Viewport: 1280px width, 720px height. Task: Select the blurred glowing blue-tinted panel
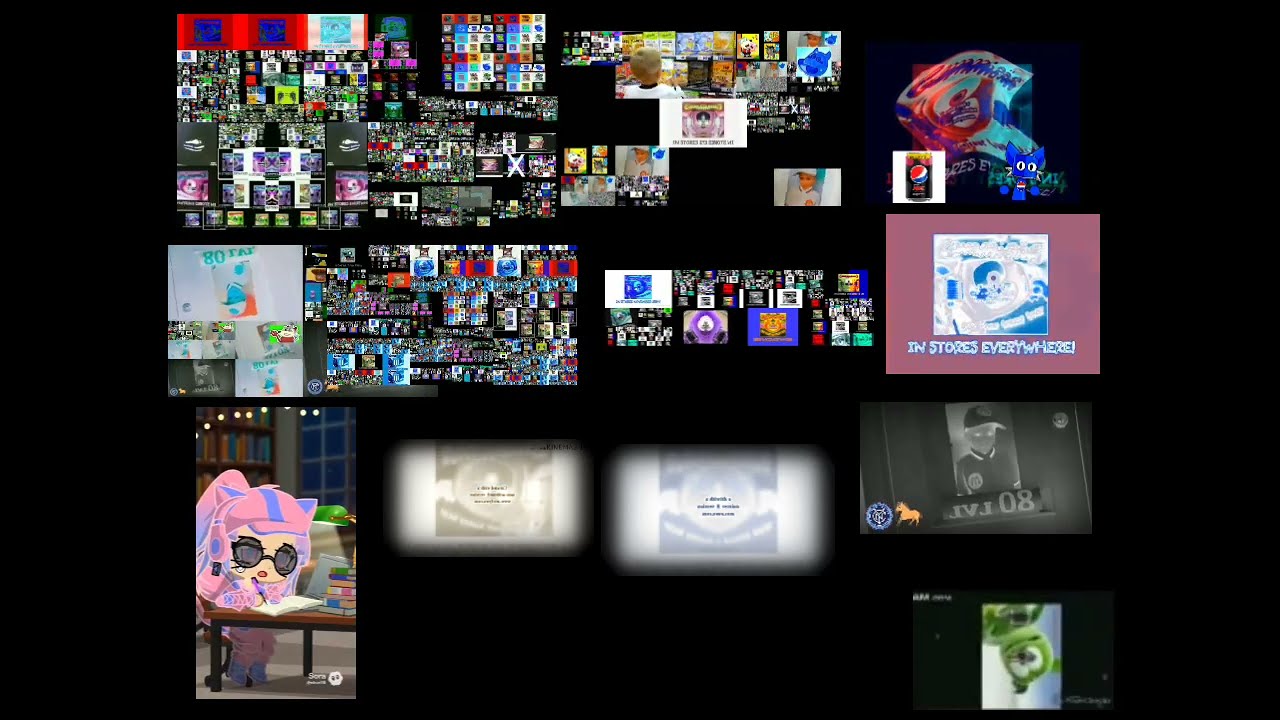[x=718, y=510]
